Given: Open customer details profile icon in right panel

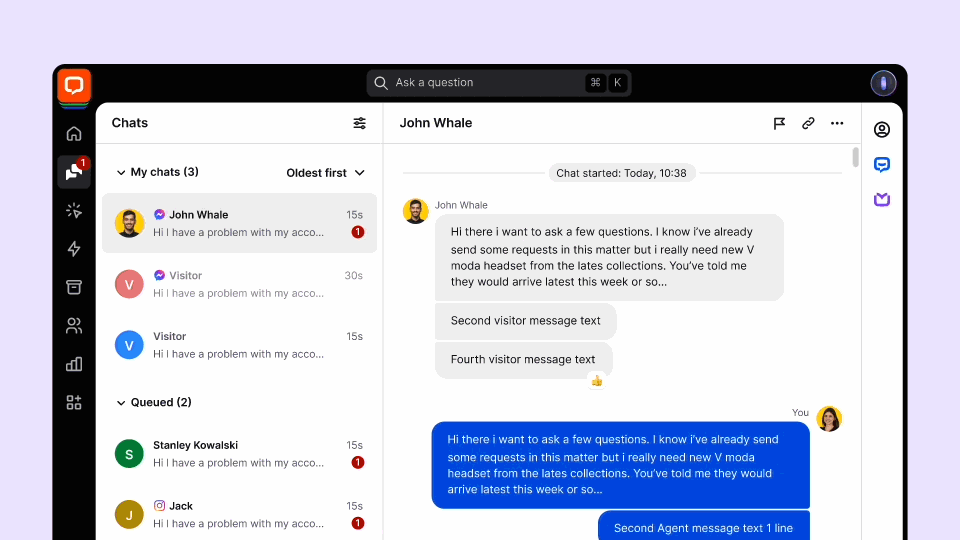Looking at the screenshot, I should point(882,130).
